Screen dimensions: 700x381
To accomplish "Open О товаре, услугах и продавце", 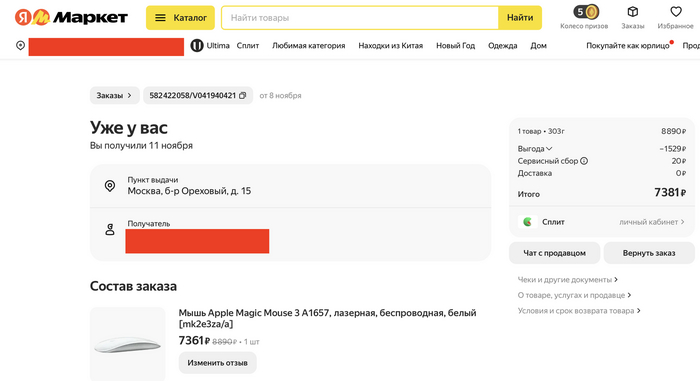I will click(574, 295).
